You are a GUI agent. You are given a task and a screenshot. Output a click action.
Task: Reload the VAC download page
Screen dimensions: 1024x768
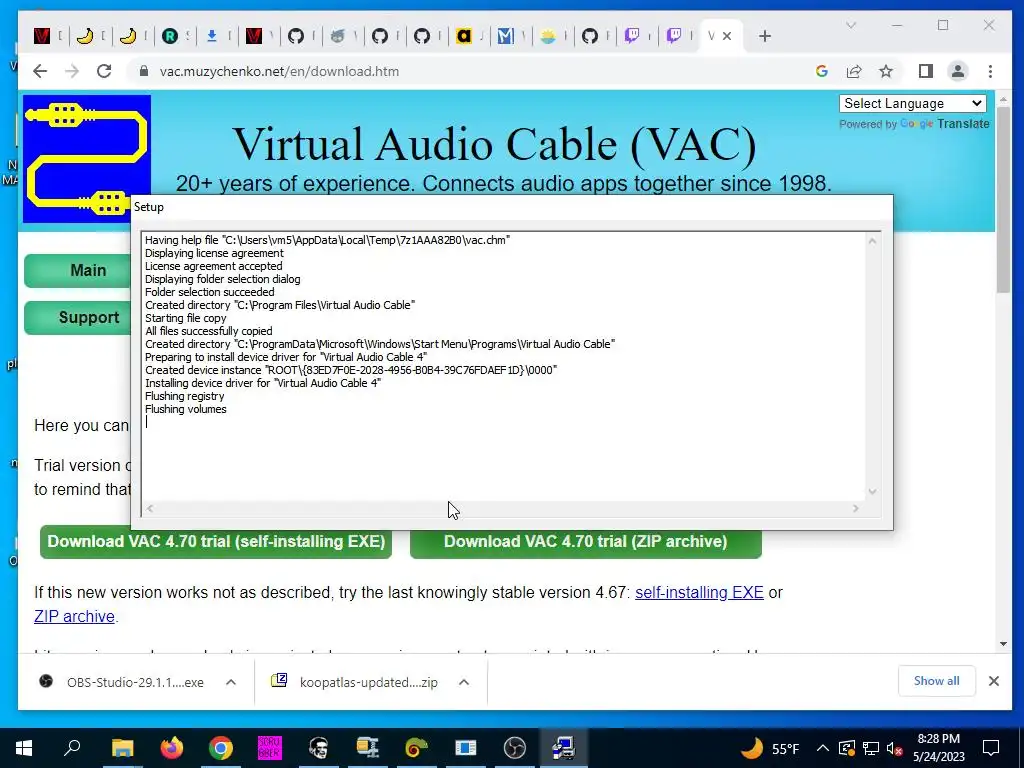pyautogui.click(x=104, y=71)
